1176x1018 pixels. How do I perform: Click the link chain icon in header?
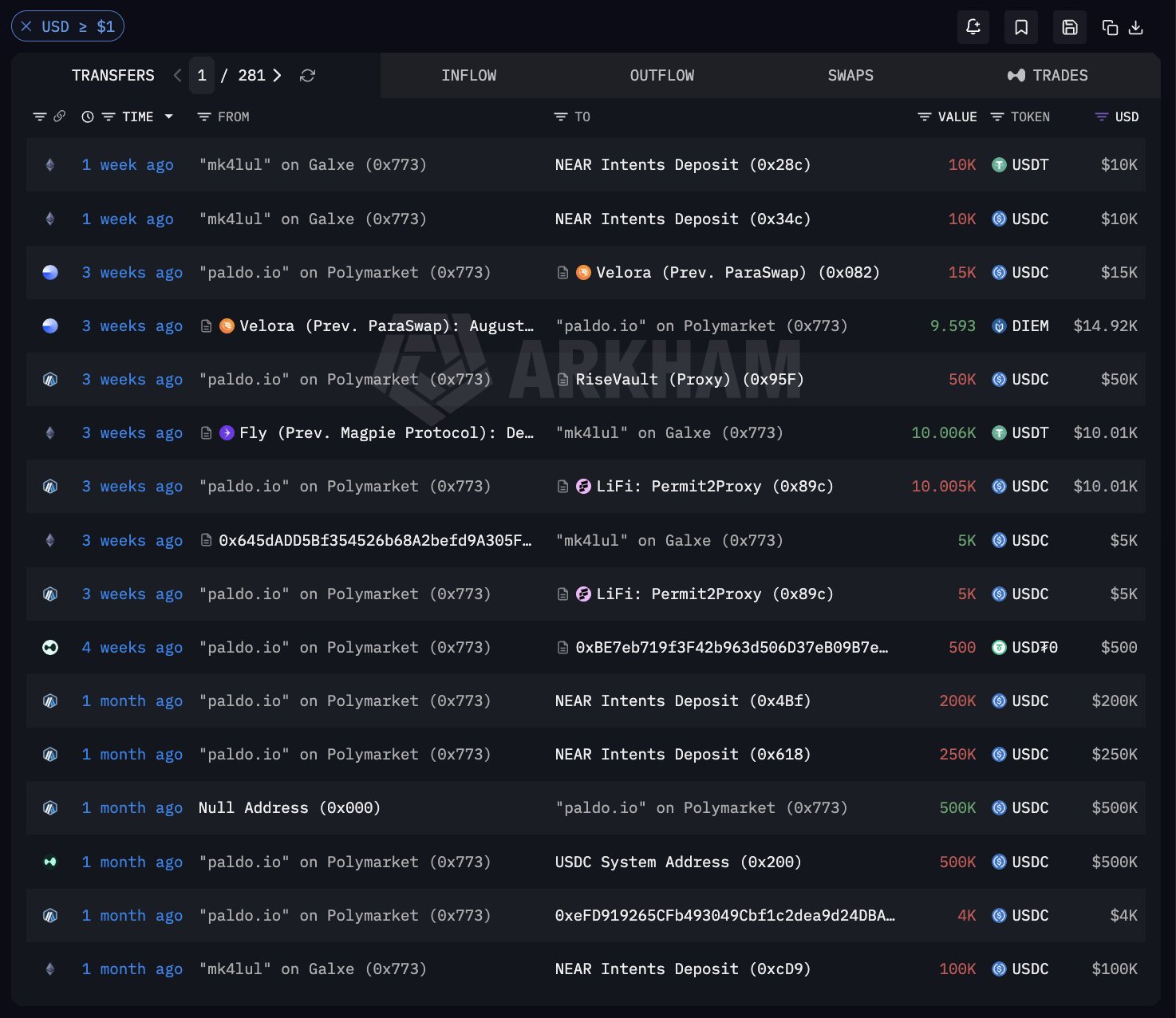[60, 116]
